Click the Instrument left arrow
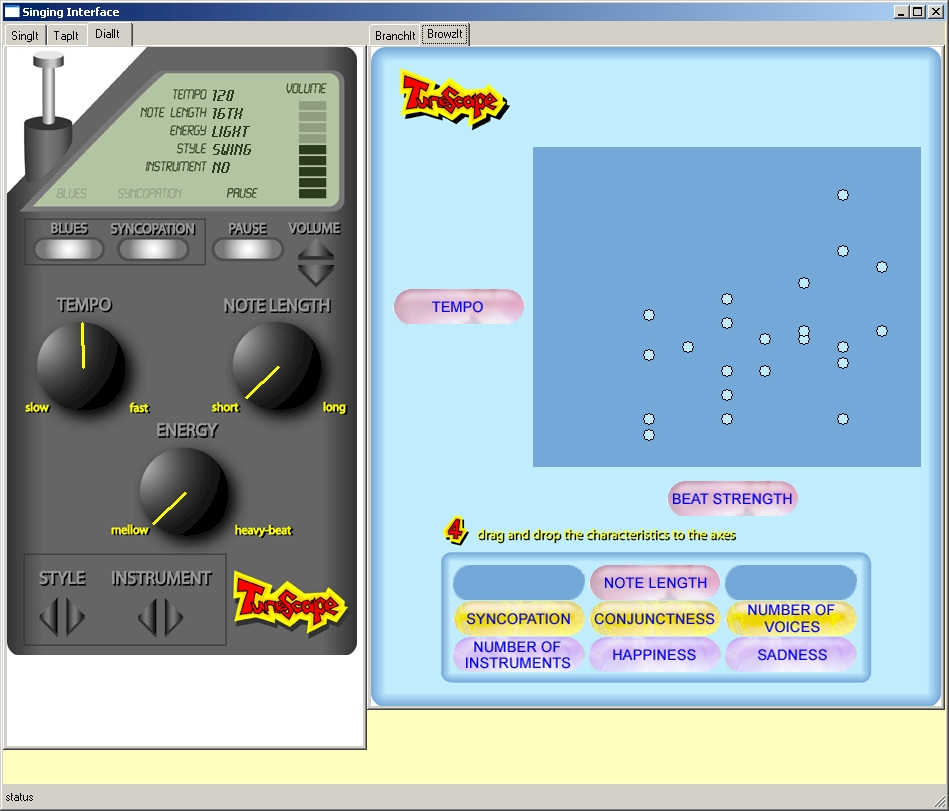The image size is (949, 811). (x=149, y=617)
